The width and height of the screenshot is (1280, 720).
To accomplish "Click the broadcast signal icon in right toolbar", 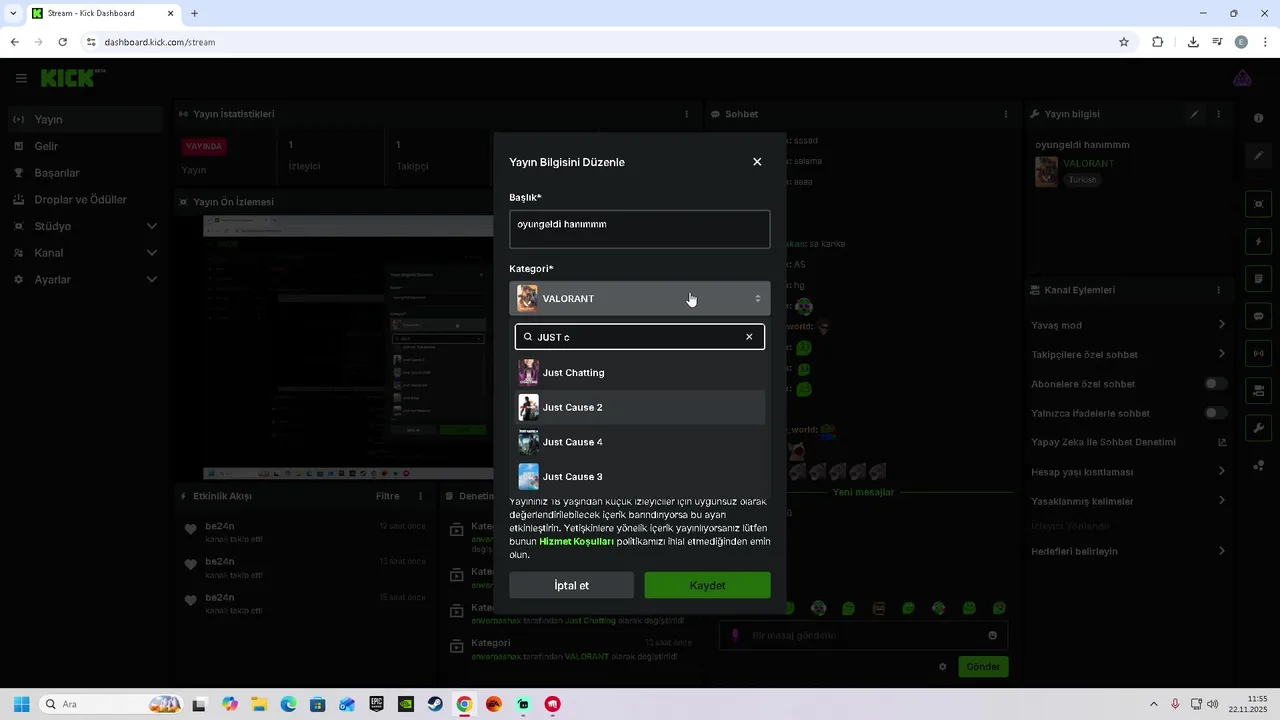I will 1259,353.
